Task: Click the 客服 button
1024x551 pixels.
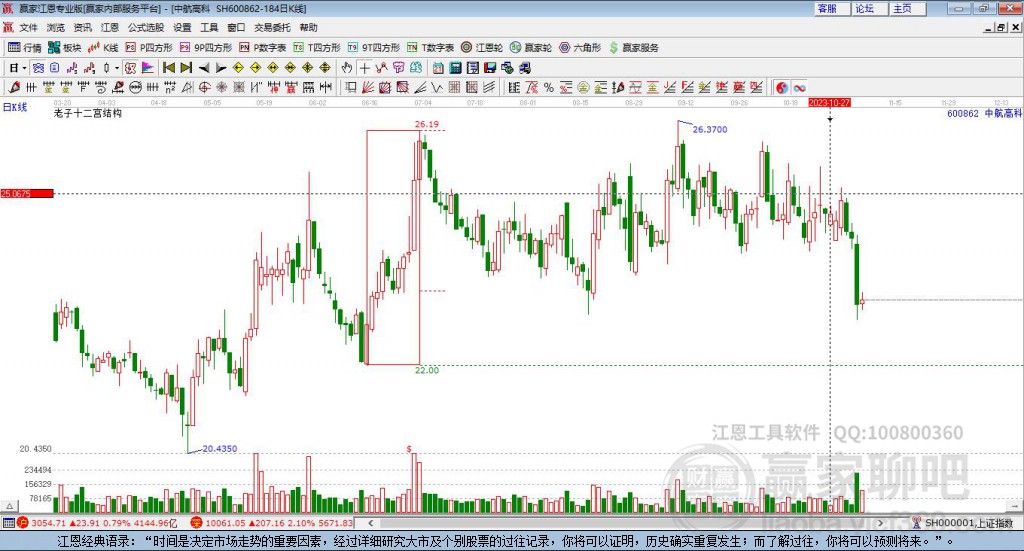Action: pyautogui.click(x=831, y=8)
